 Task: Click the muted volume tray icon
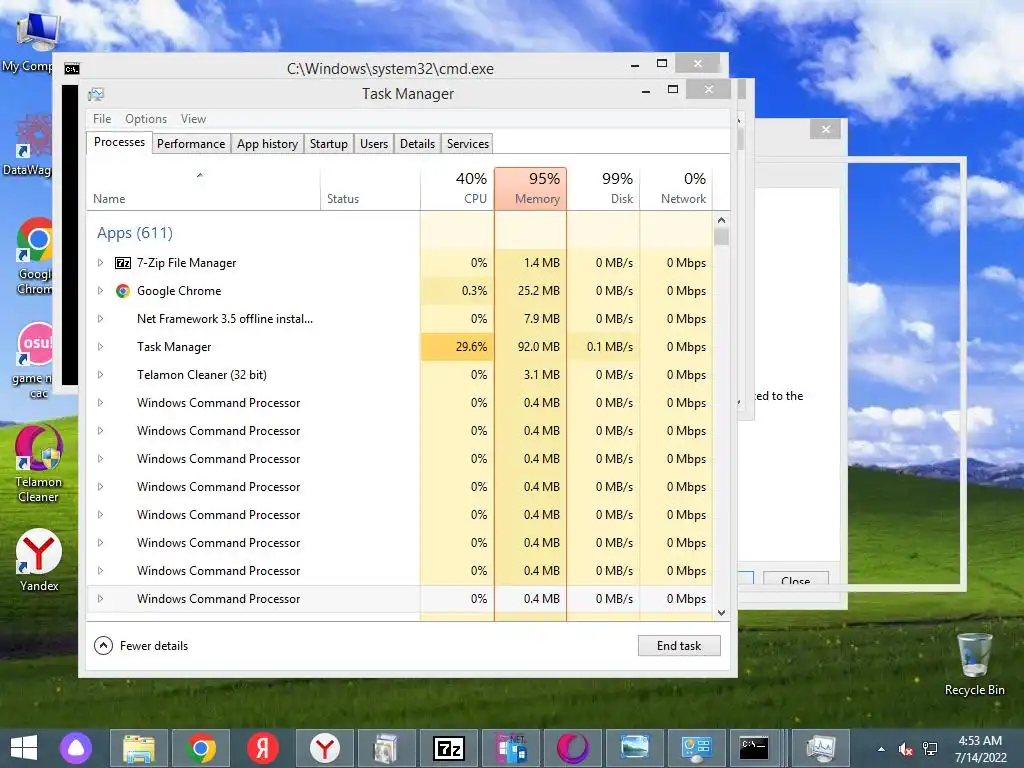point(905,749)
